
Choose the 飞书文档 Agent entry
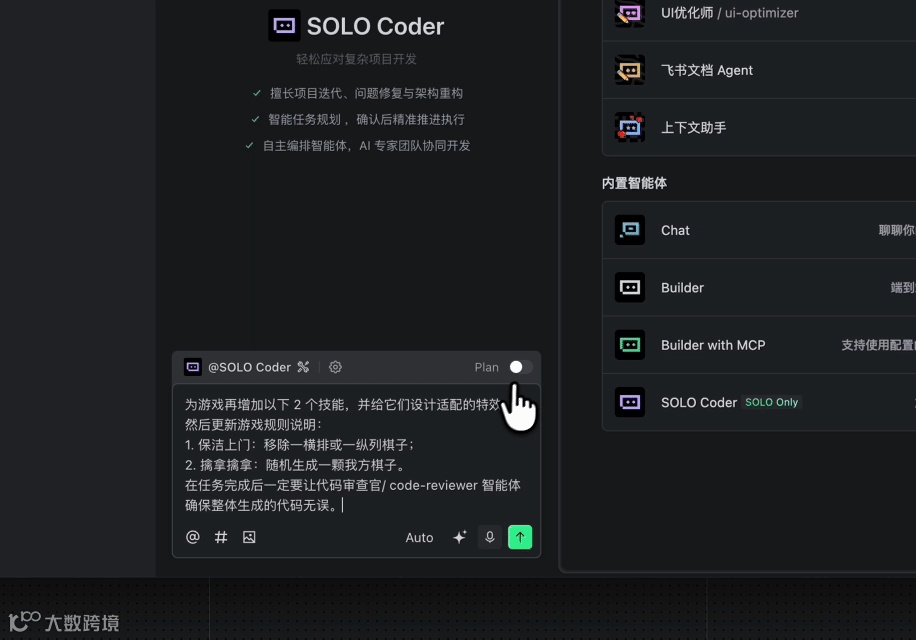(759, 70)
